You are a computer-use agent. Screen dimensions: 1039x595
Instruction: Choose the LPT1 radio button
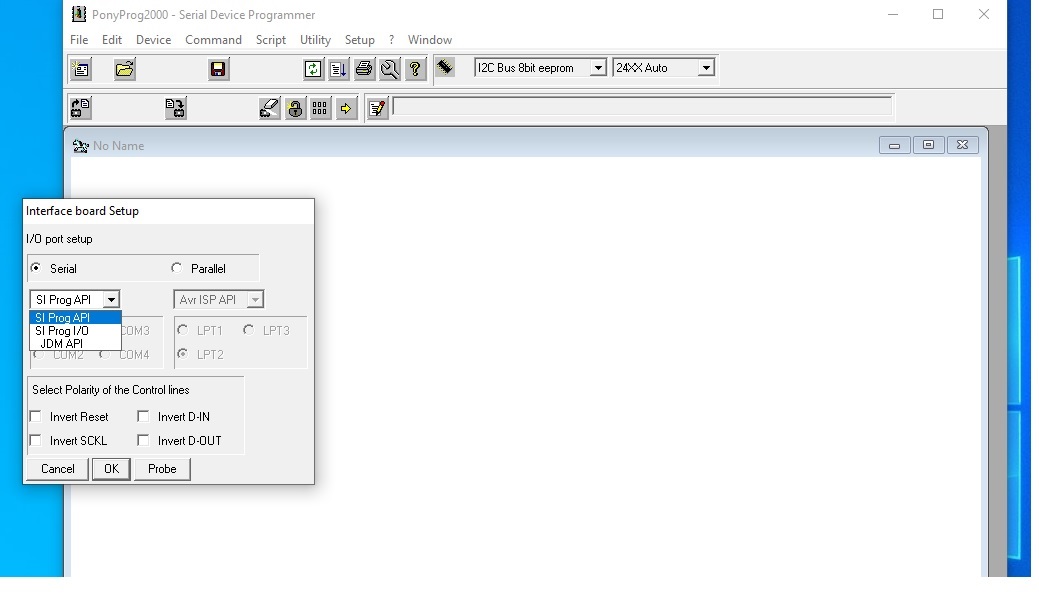point(183,329)
